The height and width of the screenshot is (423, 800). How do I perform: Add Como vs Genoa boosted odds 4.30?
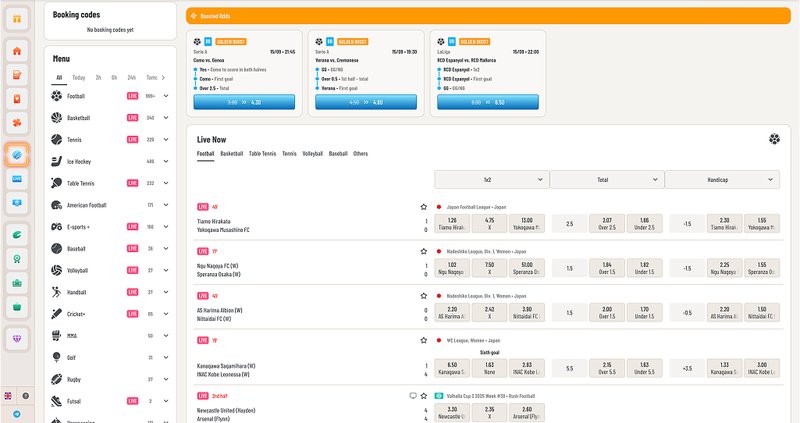244,102
